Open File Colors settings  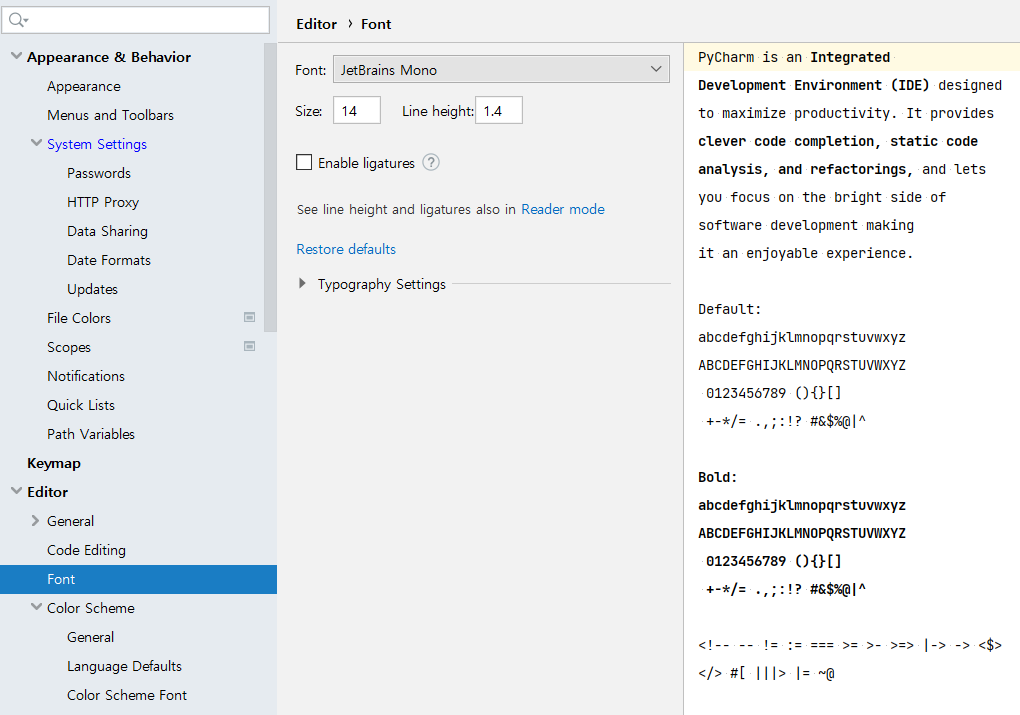pos(79,318)
